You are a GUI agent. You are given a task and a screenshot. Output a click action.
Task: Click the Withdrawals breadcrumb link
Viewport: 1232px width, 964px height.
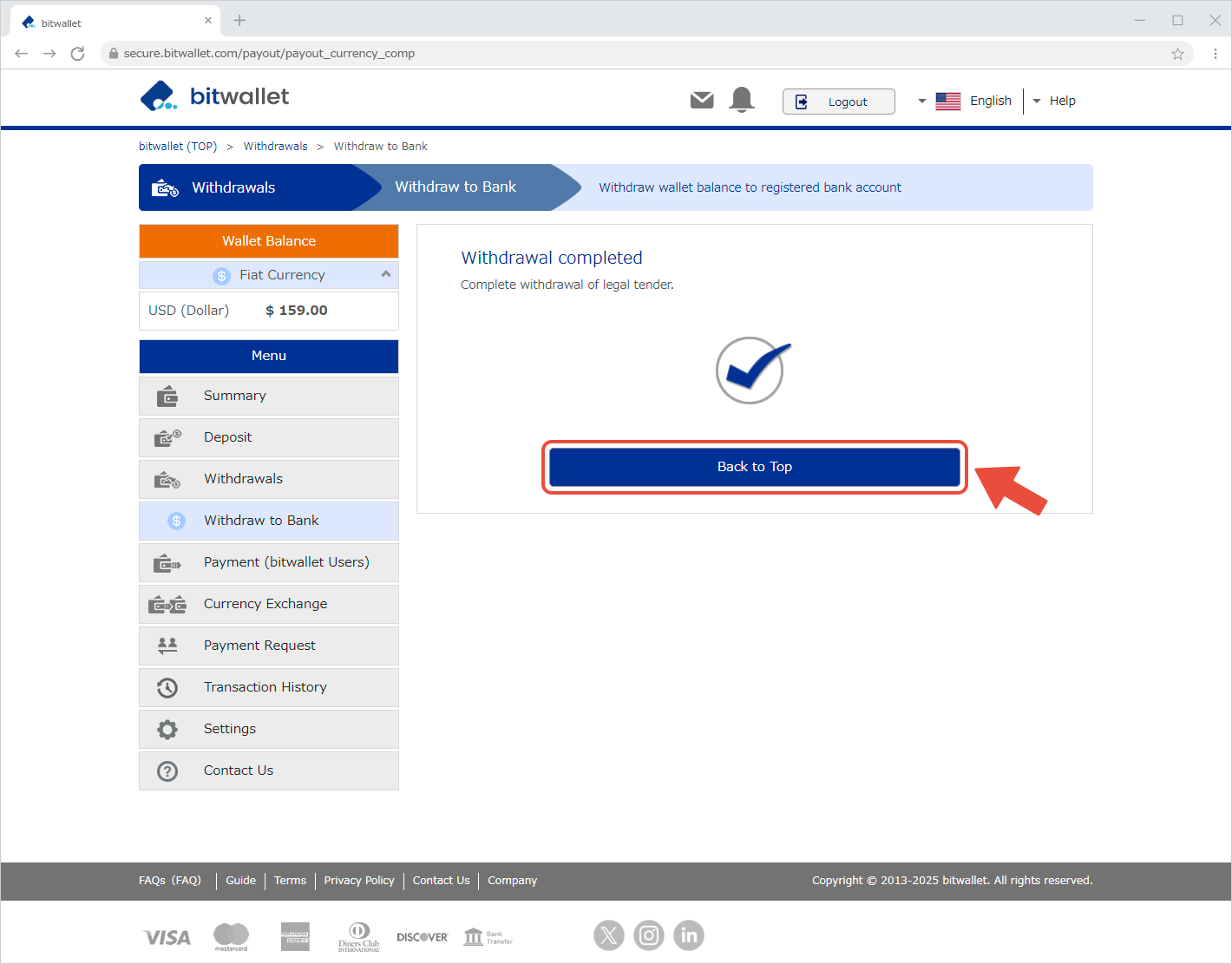tap(275, 146)
